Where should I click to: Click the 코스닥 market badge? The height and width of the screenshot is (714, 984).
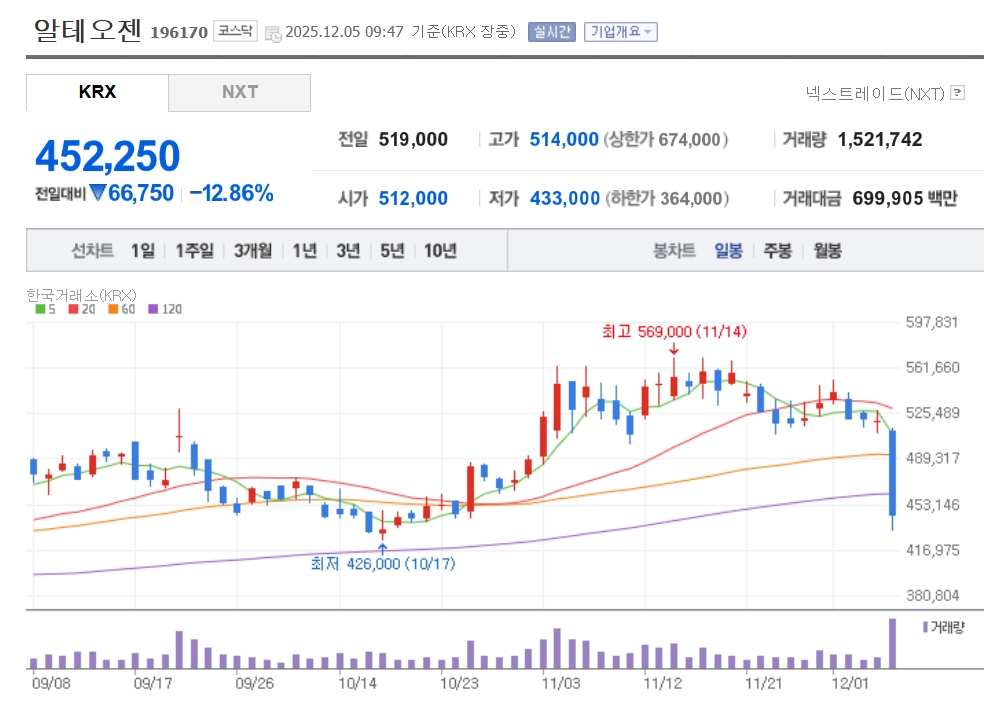tap(234, 31)
